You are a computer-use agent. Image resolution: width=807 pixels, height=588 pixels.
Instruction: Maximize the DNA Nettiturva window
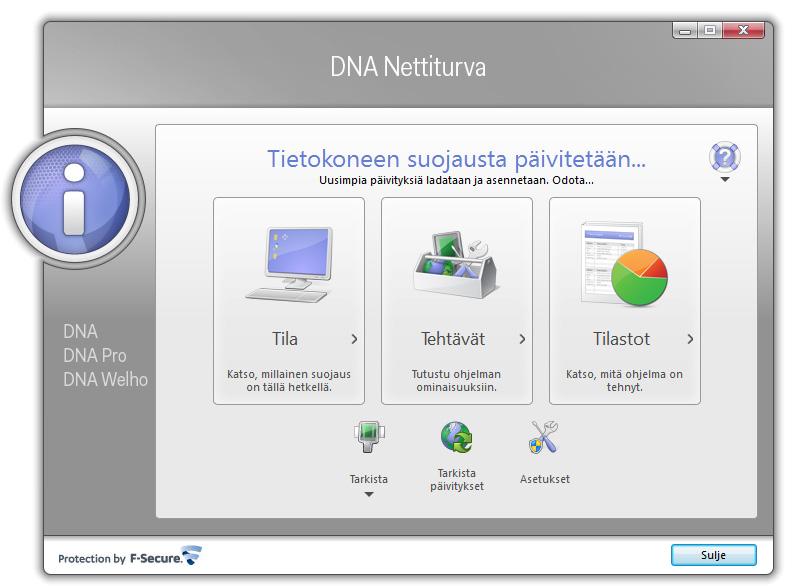(710, 30)
